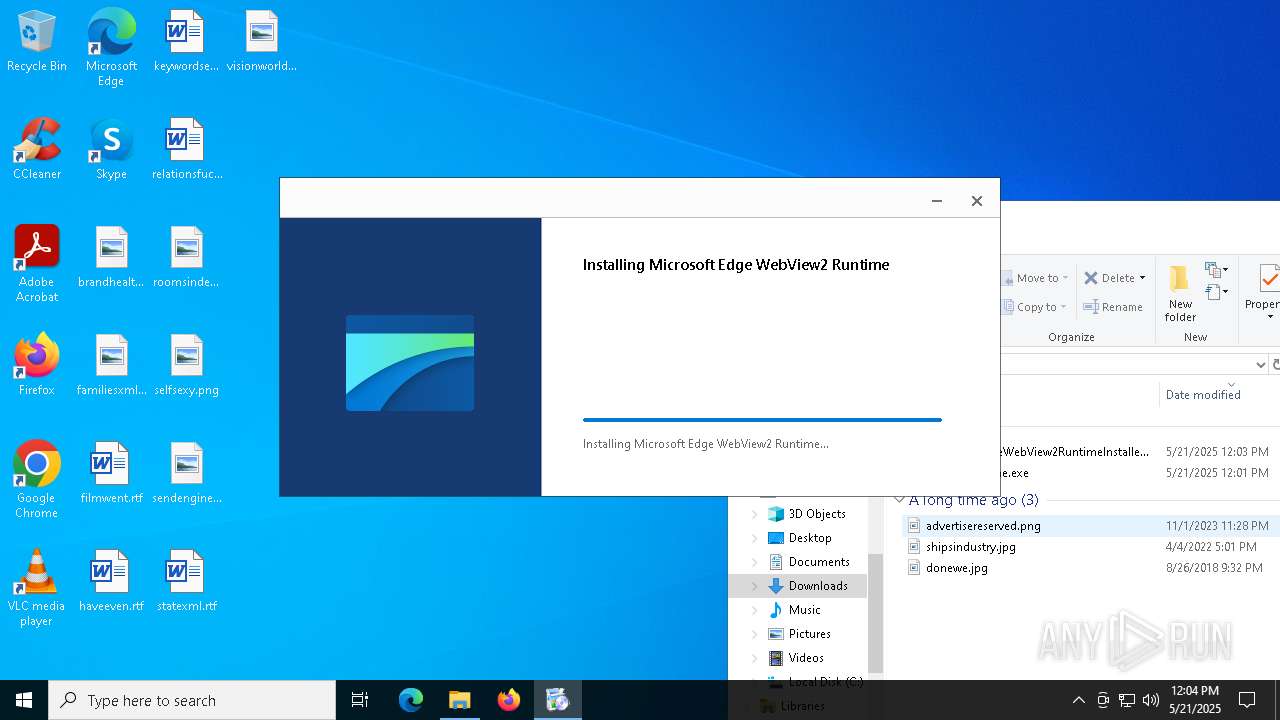
Task: Open the Skype desktop shortcut
Action: (111, 149)
